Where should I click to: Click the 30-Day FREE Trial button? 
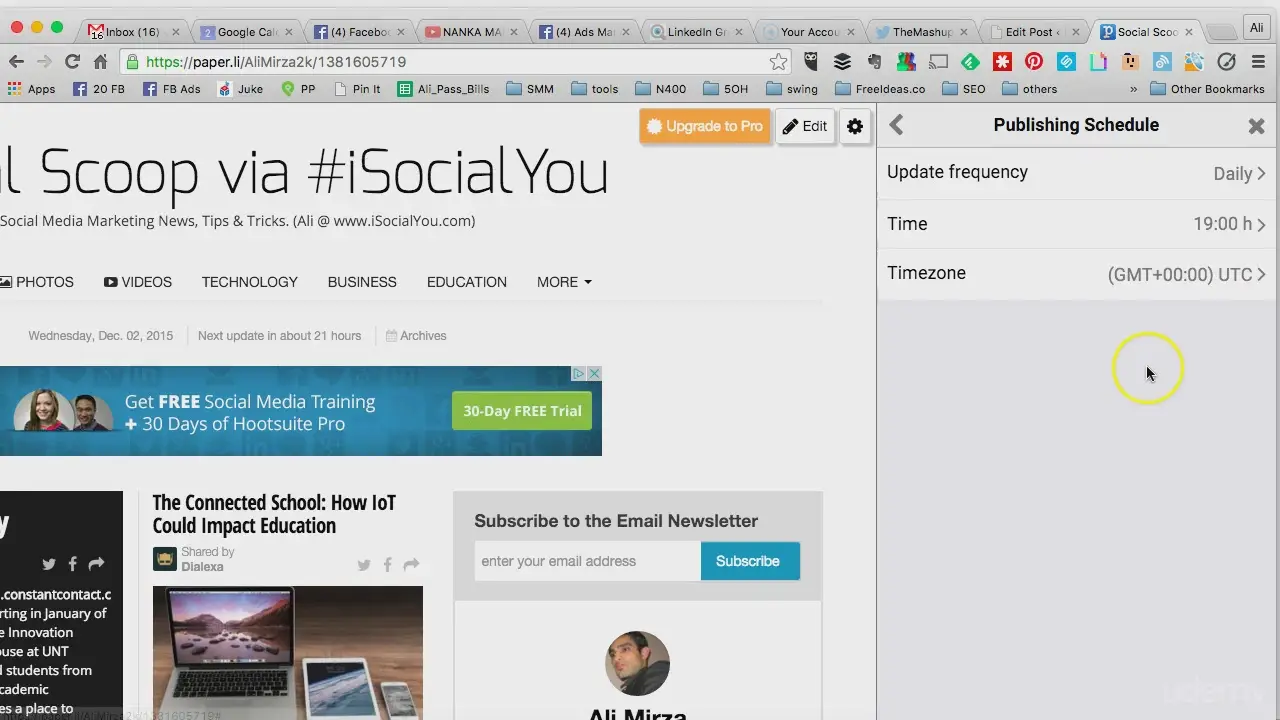522,411
